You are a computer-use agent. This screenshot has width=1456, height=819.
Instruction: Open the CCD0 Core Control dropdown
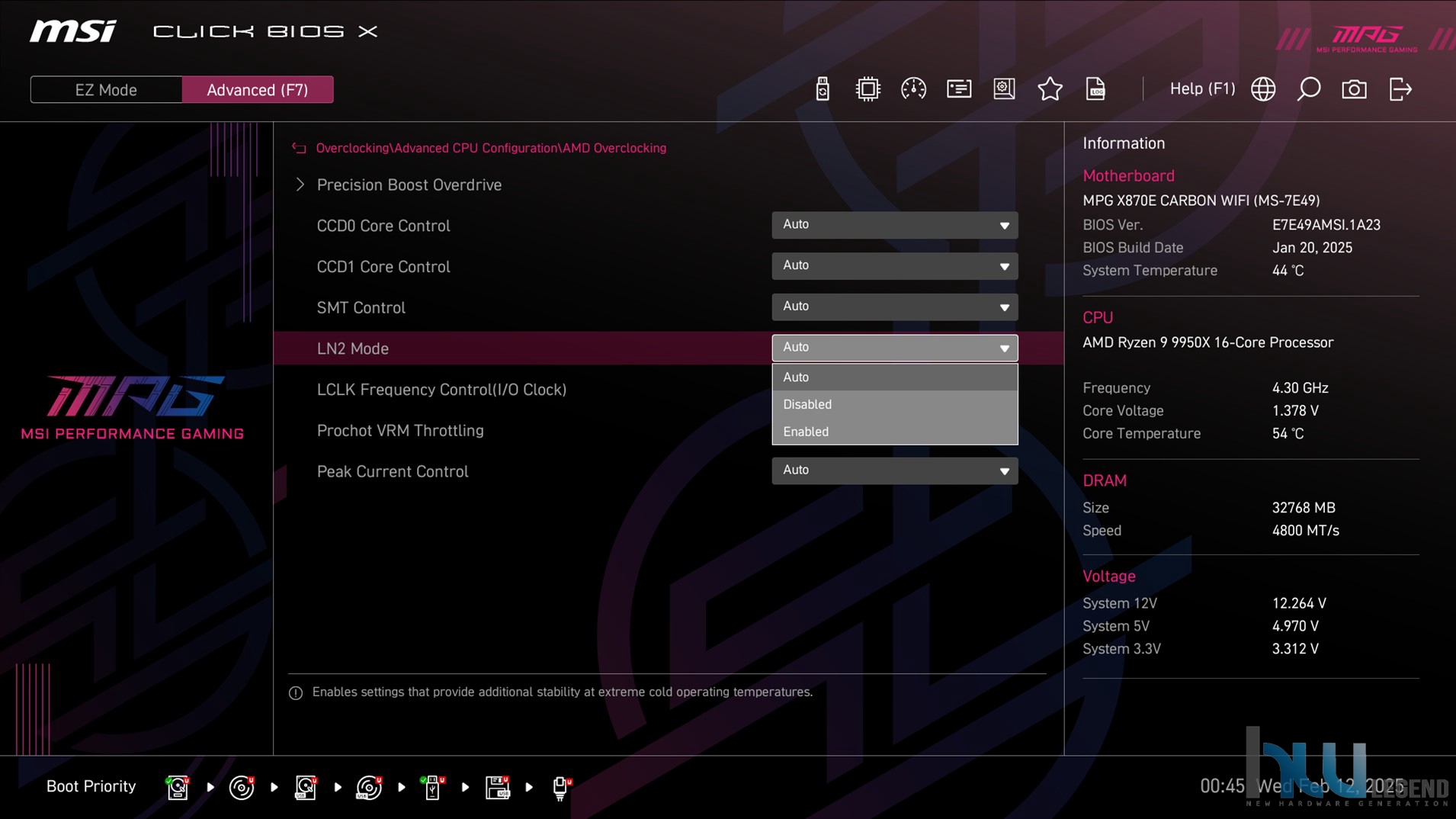(894, 225)
